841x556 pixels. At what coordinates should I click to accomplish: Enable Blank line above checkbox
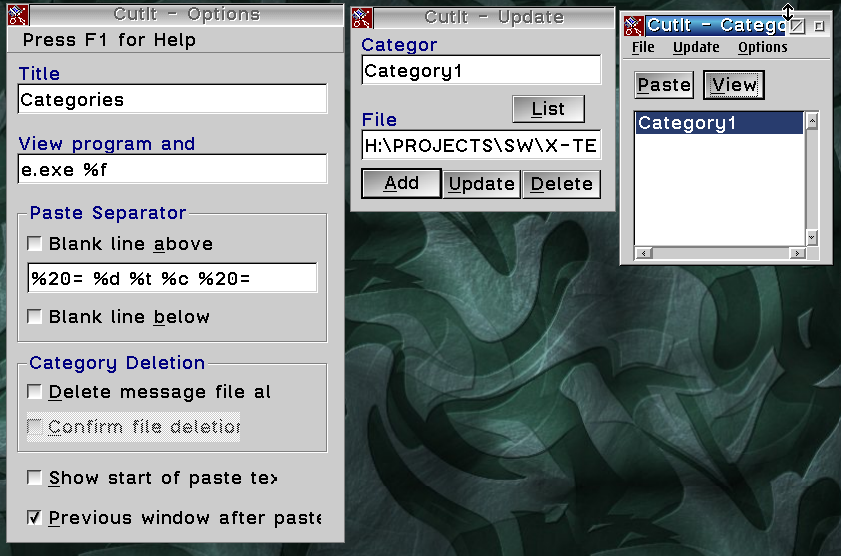pos(35,244)
